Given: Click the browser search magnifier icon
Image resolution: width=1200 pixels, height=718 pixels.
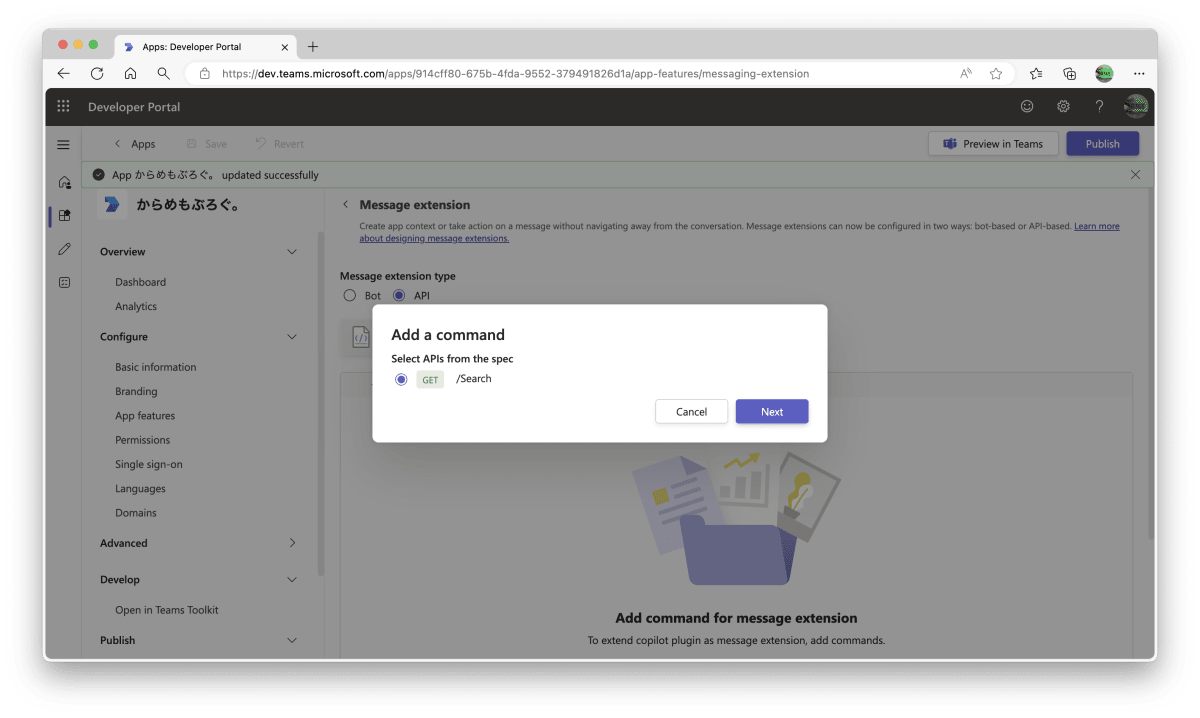Looking at the screenshot, I should click(x=163, y=73).
